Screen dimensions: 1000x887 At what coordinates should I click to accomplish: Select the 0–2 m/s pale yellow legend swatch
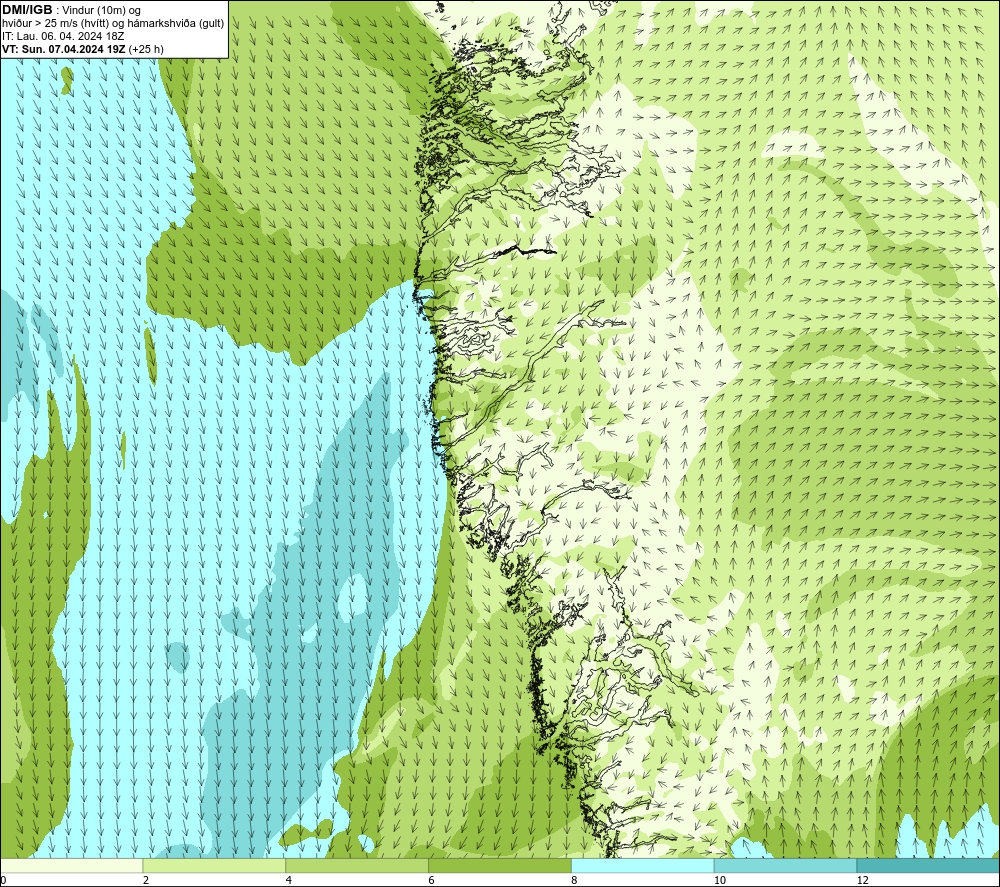71,865
